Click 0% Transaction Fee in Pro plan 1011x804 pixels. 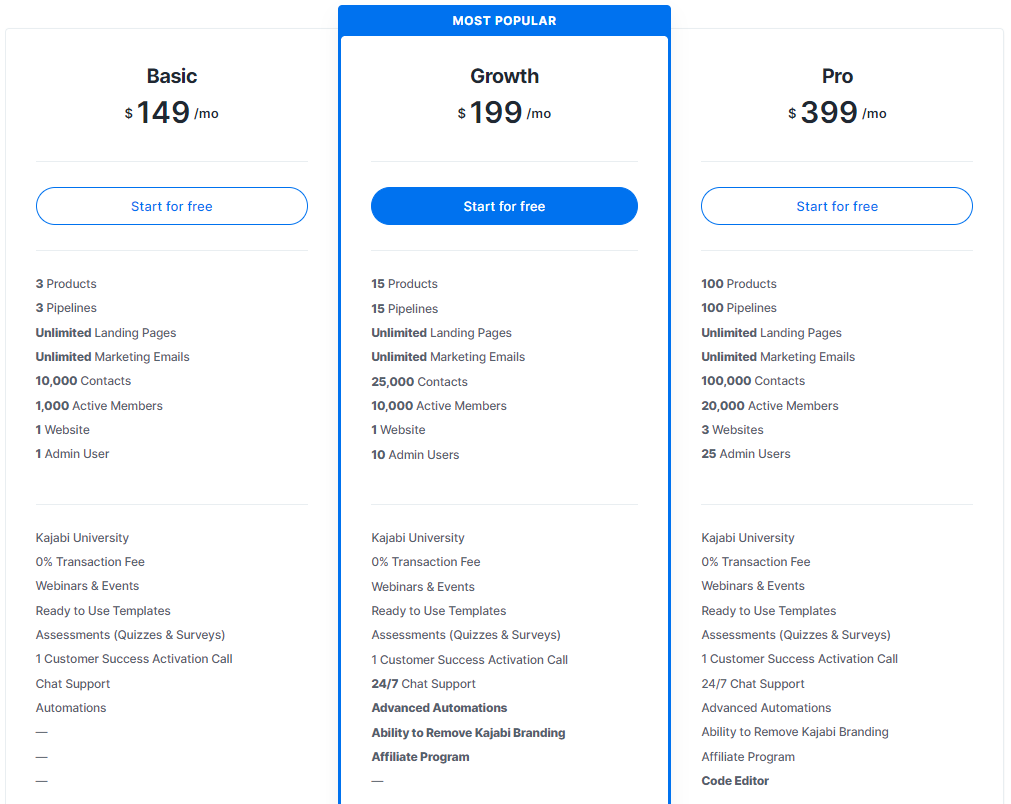point(756,562)
